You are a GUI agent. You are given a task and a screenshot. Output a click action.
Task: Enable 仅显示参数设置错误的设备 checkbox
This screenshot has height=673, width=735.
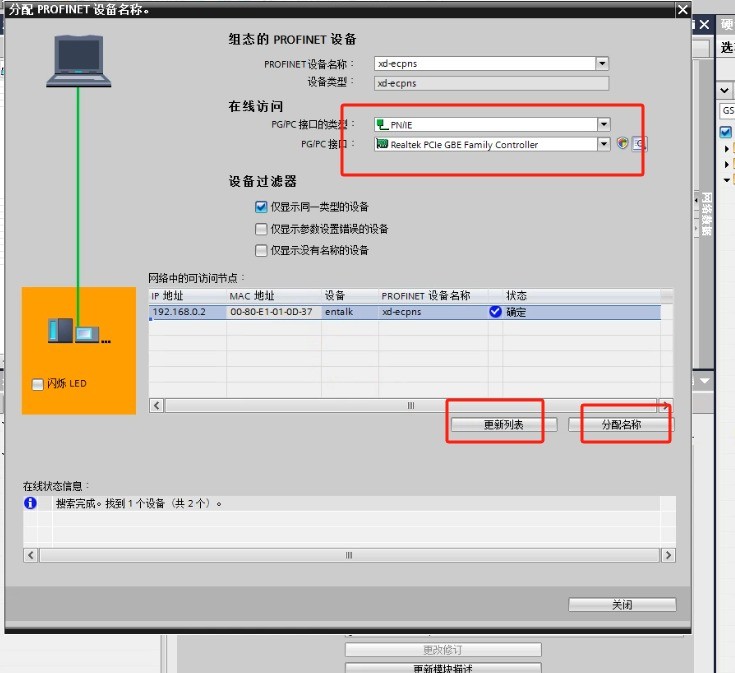click(x=262, y=229)
